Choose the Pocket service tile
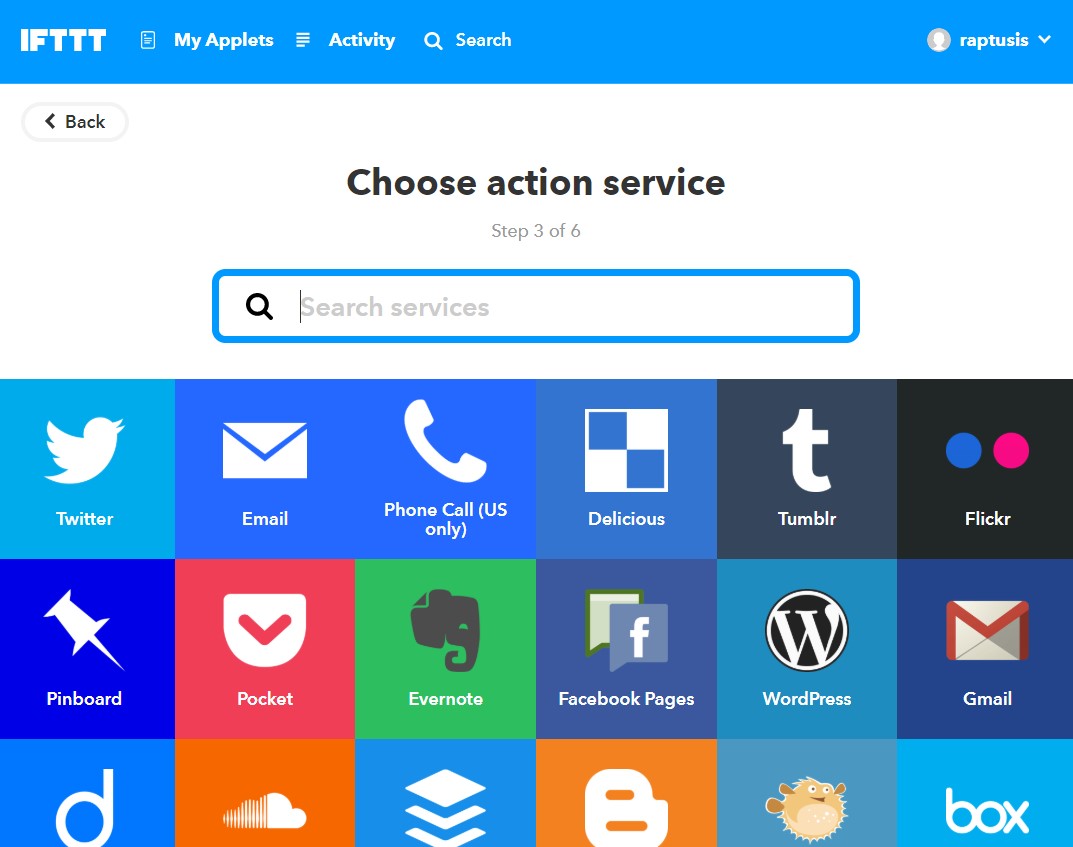Image resolution: width=1073 pixels, height=847 pixels. 265,649
